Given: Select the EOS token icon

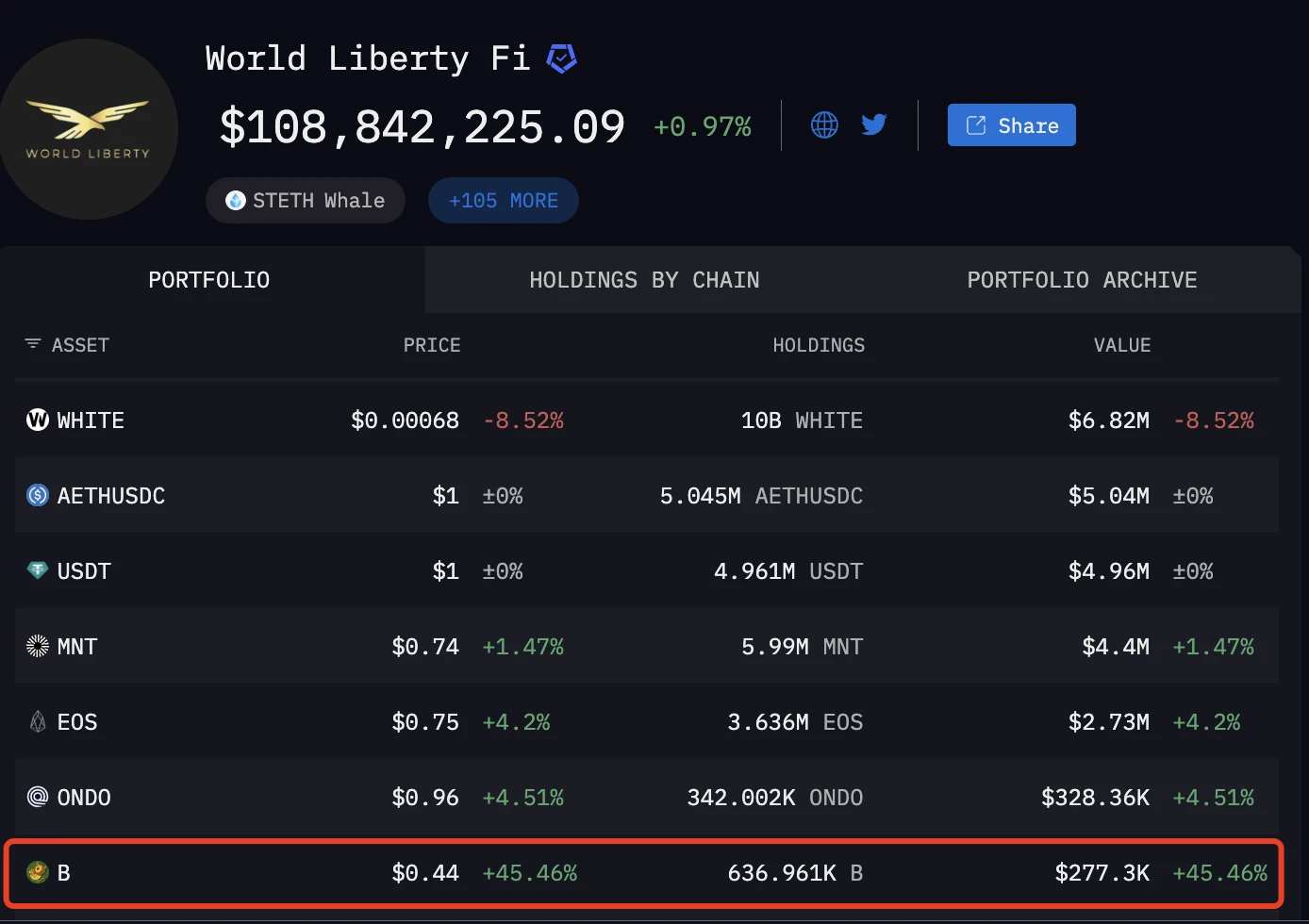Looking at the screenshot, I should click(36, 721).
